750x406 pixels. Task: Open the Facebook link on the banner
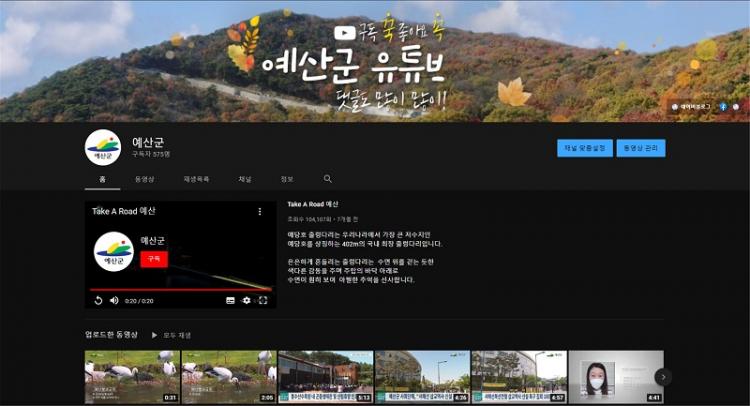coord(722,106)
